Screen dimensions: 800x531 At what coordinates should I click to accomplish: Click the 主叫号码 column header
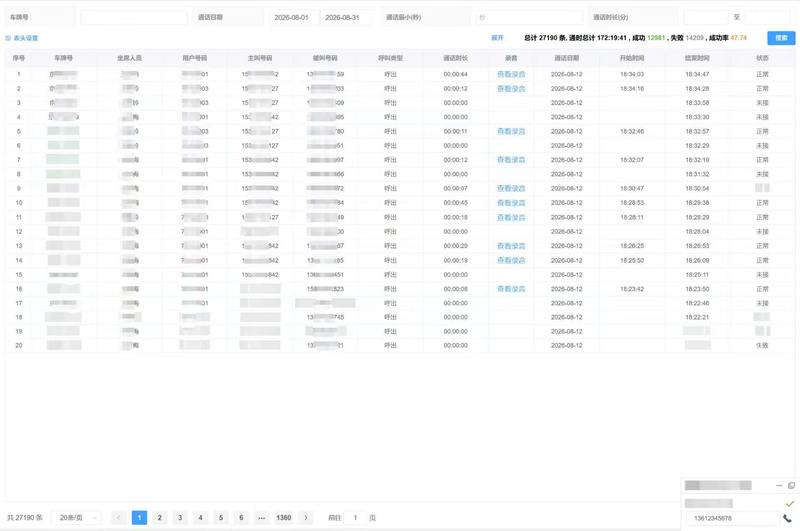(x=260, y=58)
